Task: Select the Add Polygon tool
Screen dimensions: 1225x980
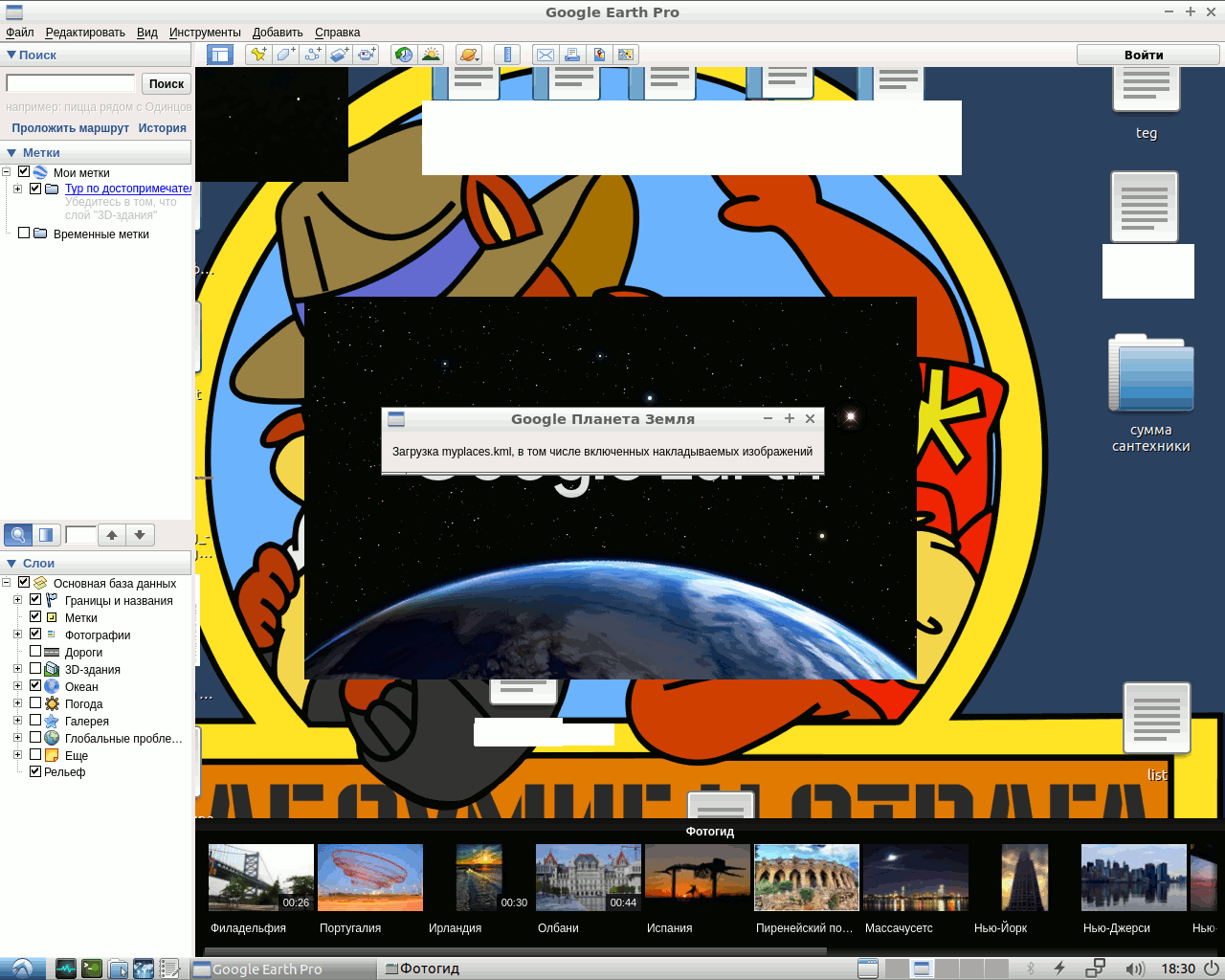Action: point(285,55)
